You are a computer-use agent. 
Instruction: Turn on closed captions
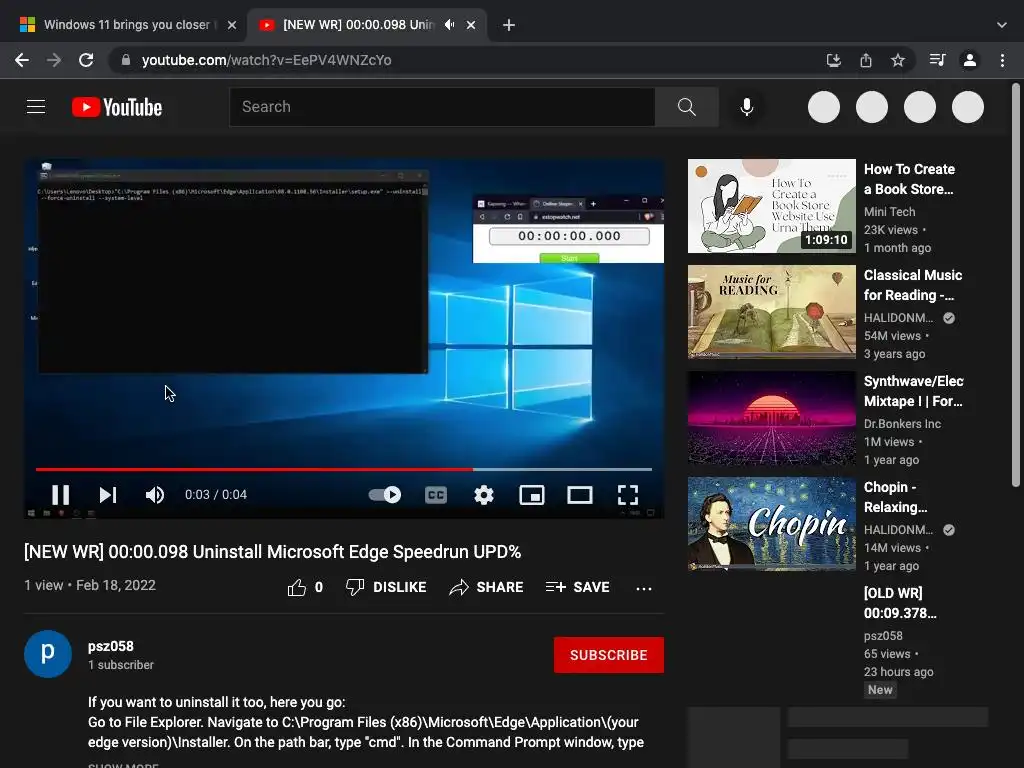pos(436,495)
